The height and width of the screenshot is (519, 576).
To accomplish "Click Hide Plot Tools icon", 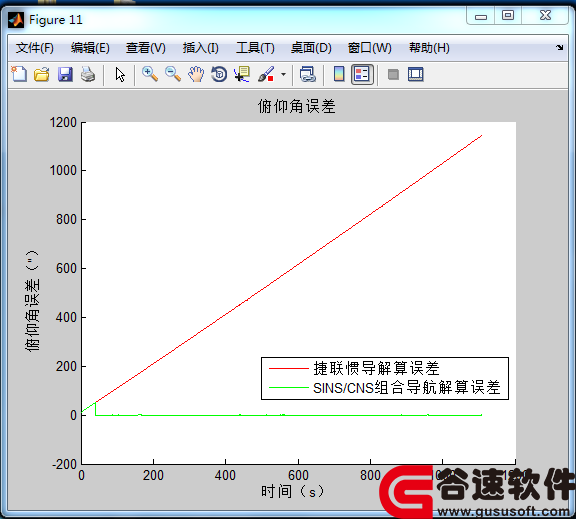I will coord(393,75).
